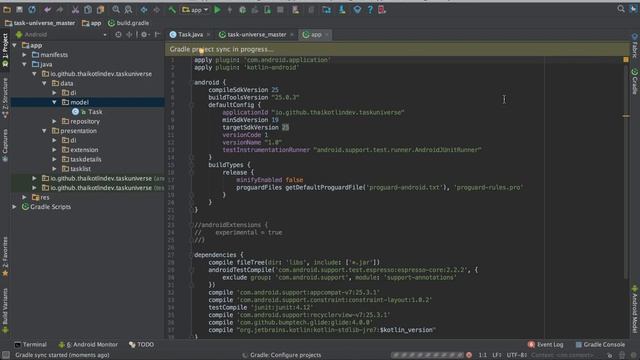Toggle the Structure tool window
Screen dimensions: 640x360
pos(5,98)
